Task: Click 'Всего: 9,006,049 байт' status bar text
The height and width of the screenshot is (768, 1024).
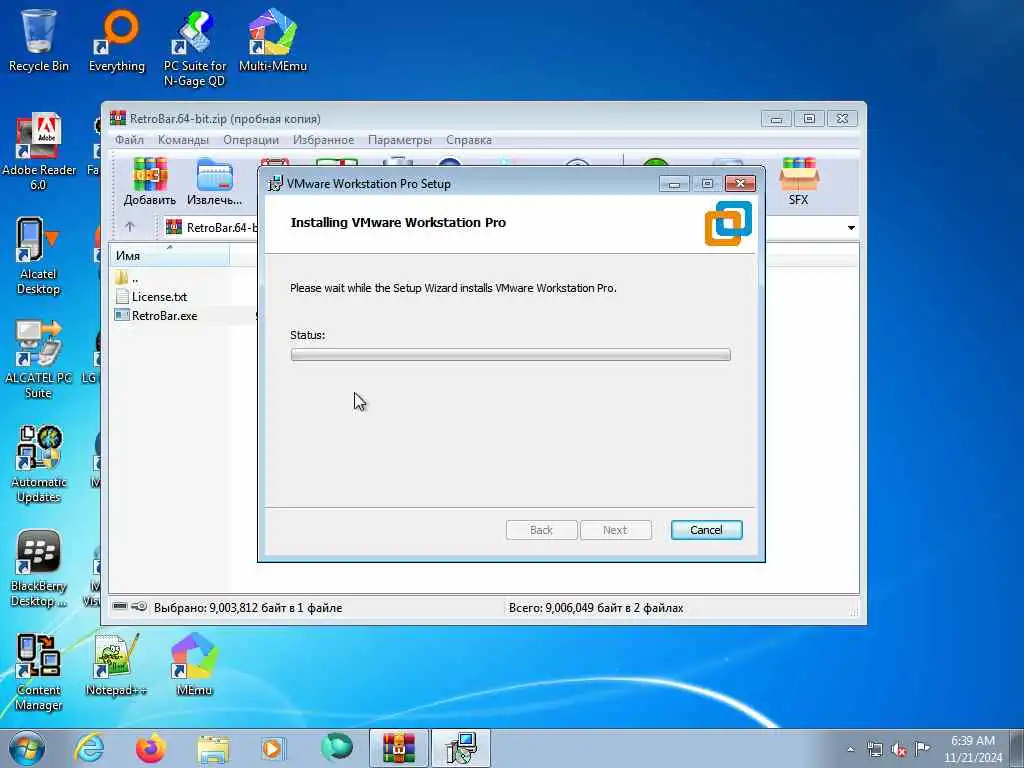Action: coord(596,608)
